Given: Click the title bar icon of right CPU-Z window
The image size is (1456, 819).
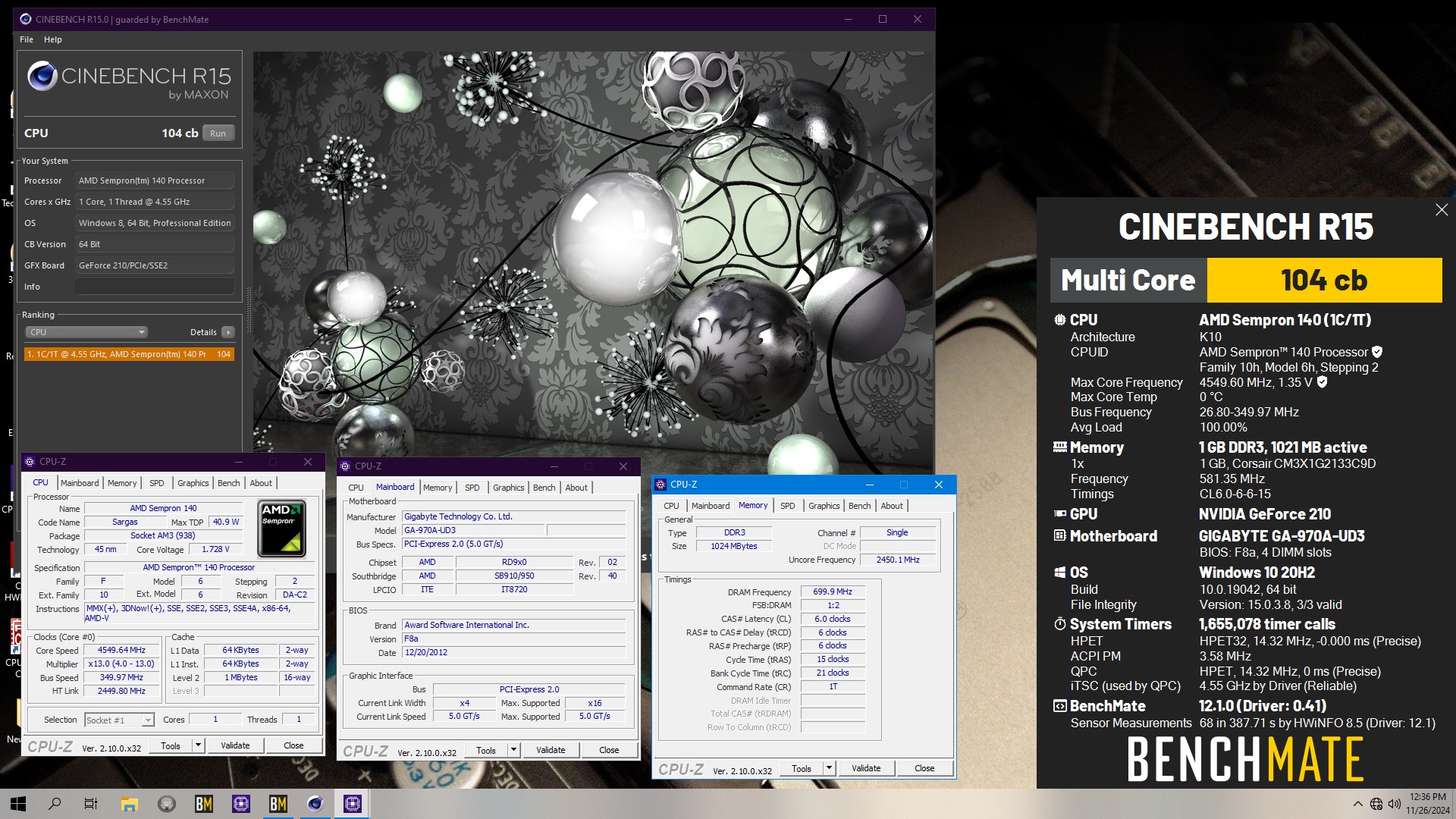Looking at the screenshot, I should point(661,485).
